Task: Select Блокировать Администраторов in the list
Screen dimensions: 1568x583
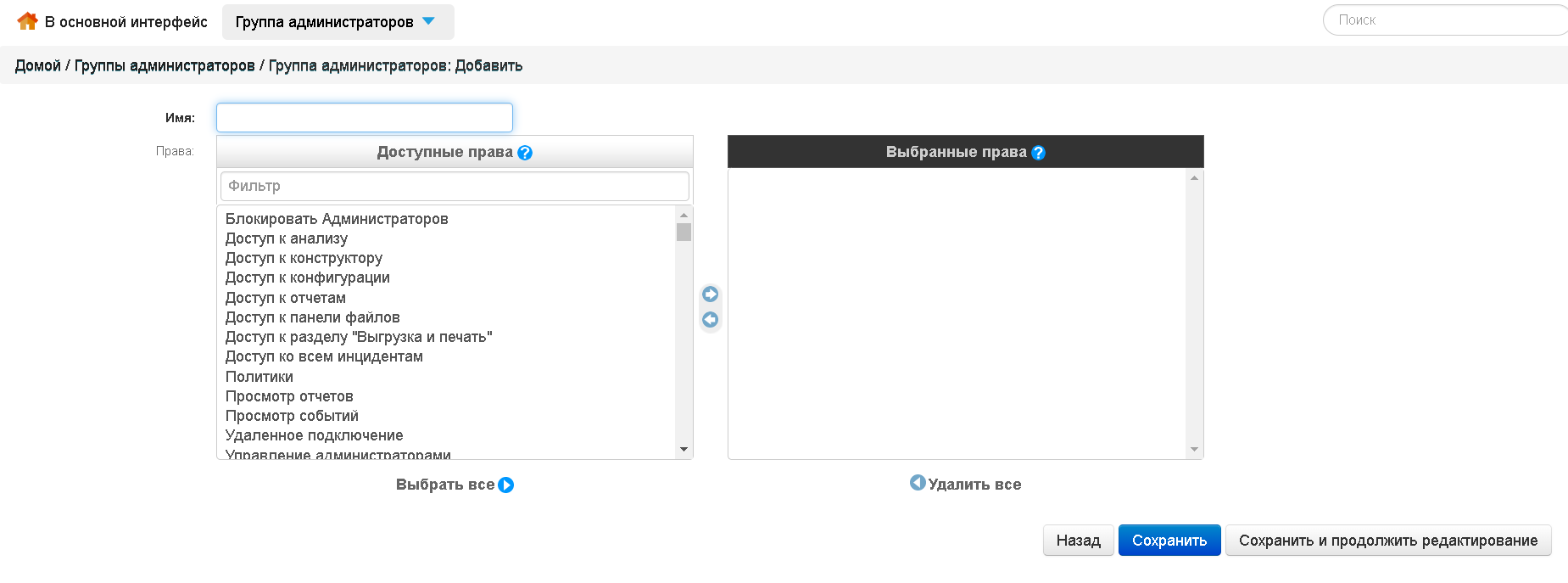Action: (x=337, y=219)
